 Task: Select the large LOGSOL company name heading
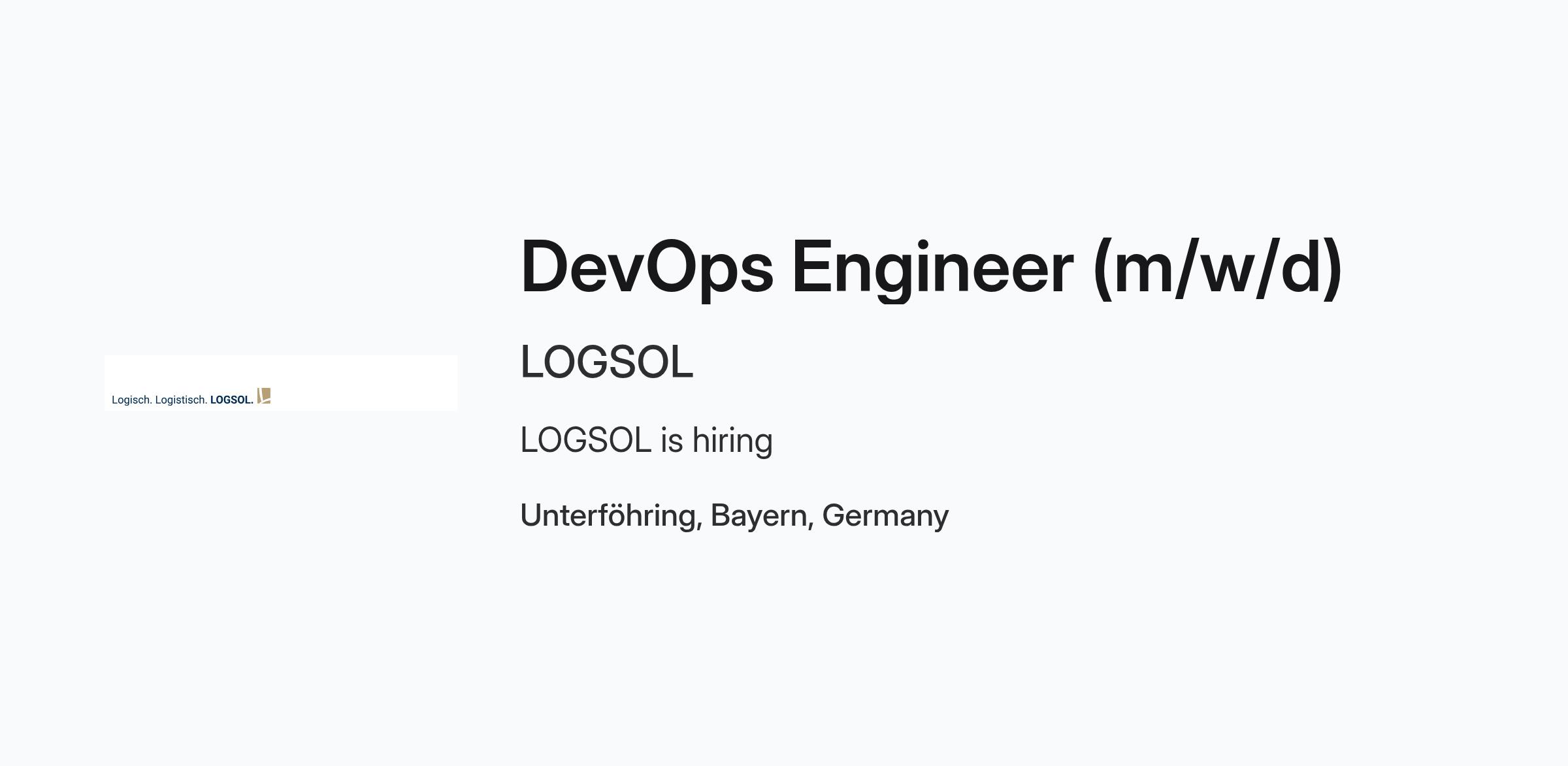pyautogui.click(x=606, y=362)
